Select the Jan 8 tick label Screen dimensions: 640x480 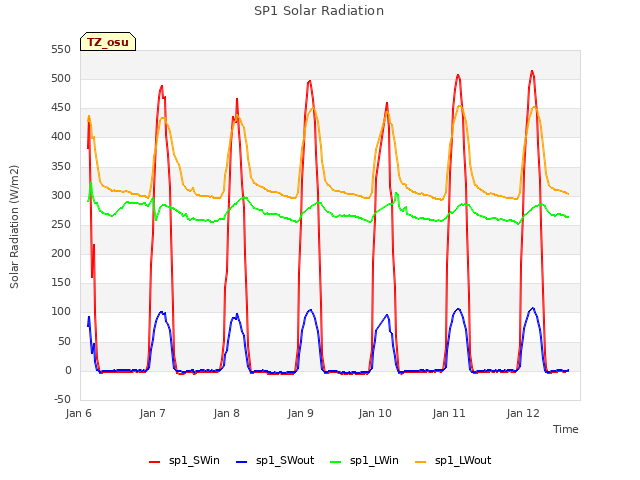coord(227,413)
